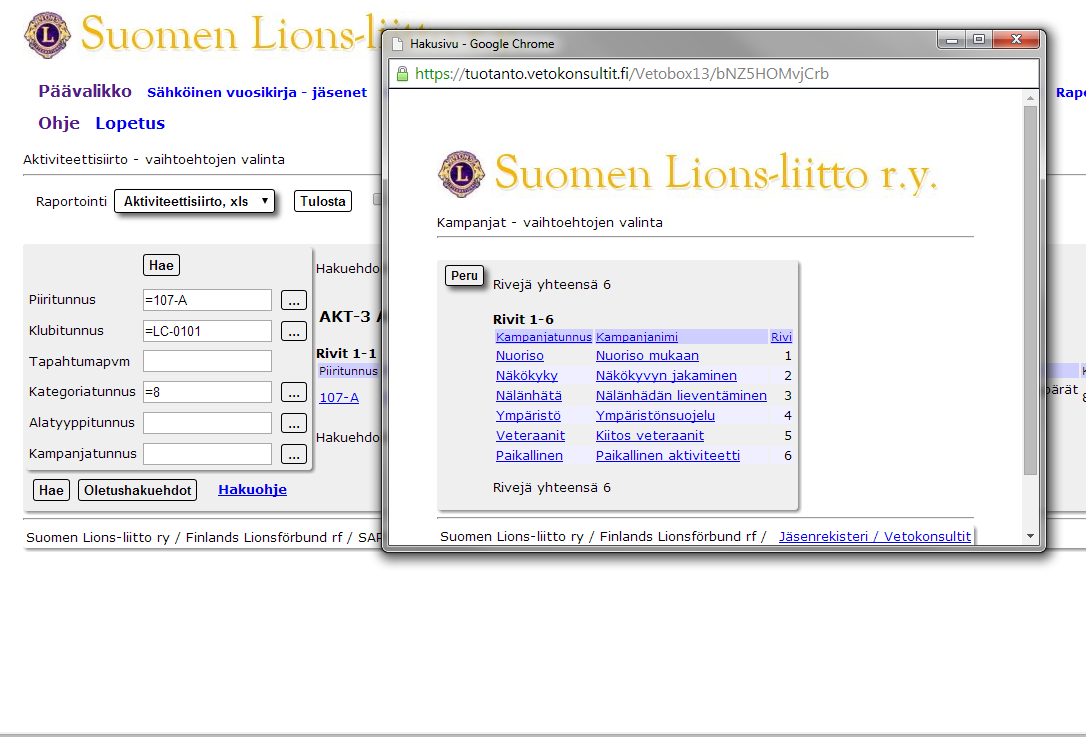Open the 'Jäsenrekisteri / Vetokonsultit' footer link

875,536
